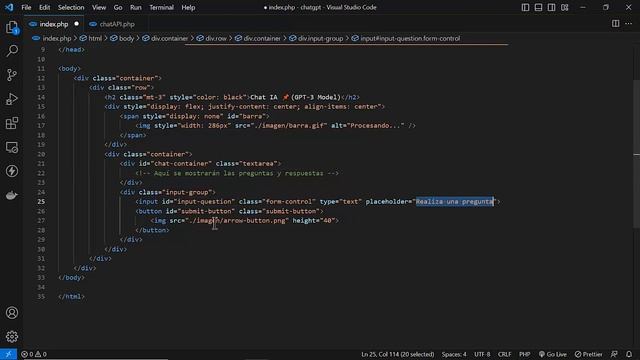Image resolution: width=640 pixels, height=360 pixels.
Task: Click the remote window indicator in status bar
Action: 8,354
